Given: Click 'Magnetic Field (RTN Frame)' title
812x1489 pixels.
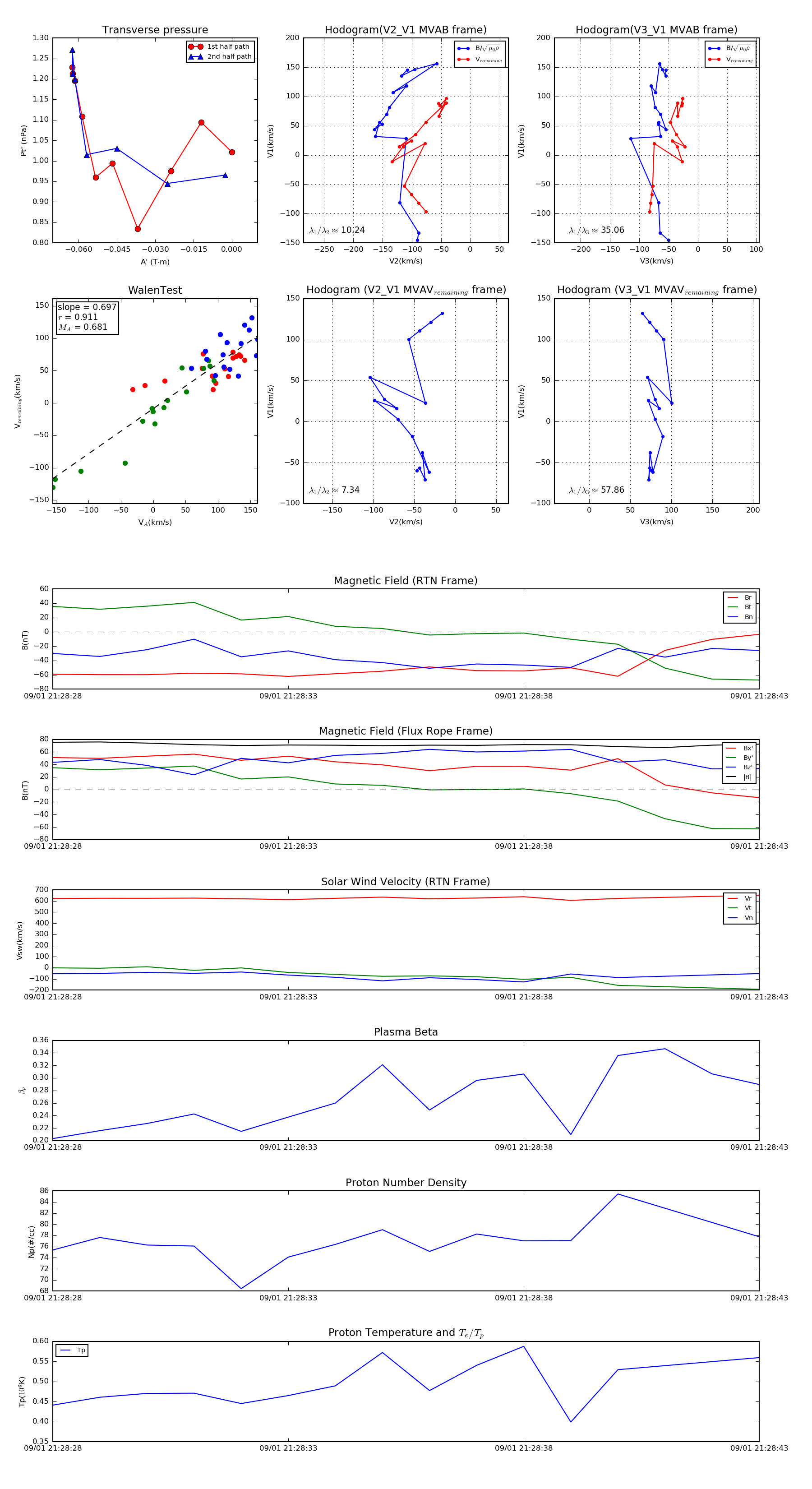Looking at the screenshot, I should coord(406,581).
